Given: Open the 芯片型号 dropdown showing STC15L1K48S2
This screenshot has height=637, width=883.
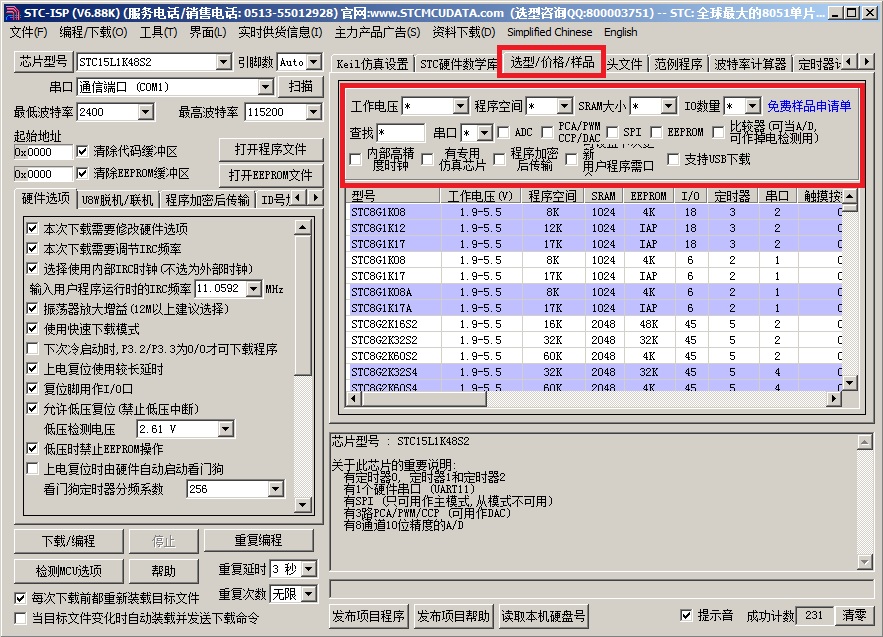Looking at the screenshot, I should click(x=223, y=62).
